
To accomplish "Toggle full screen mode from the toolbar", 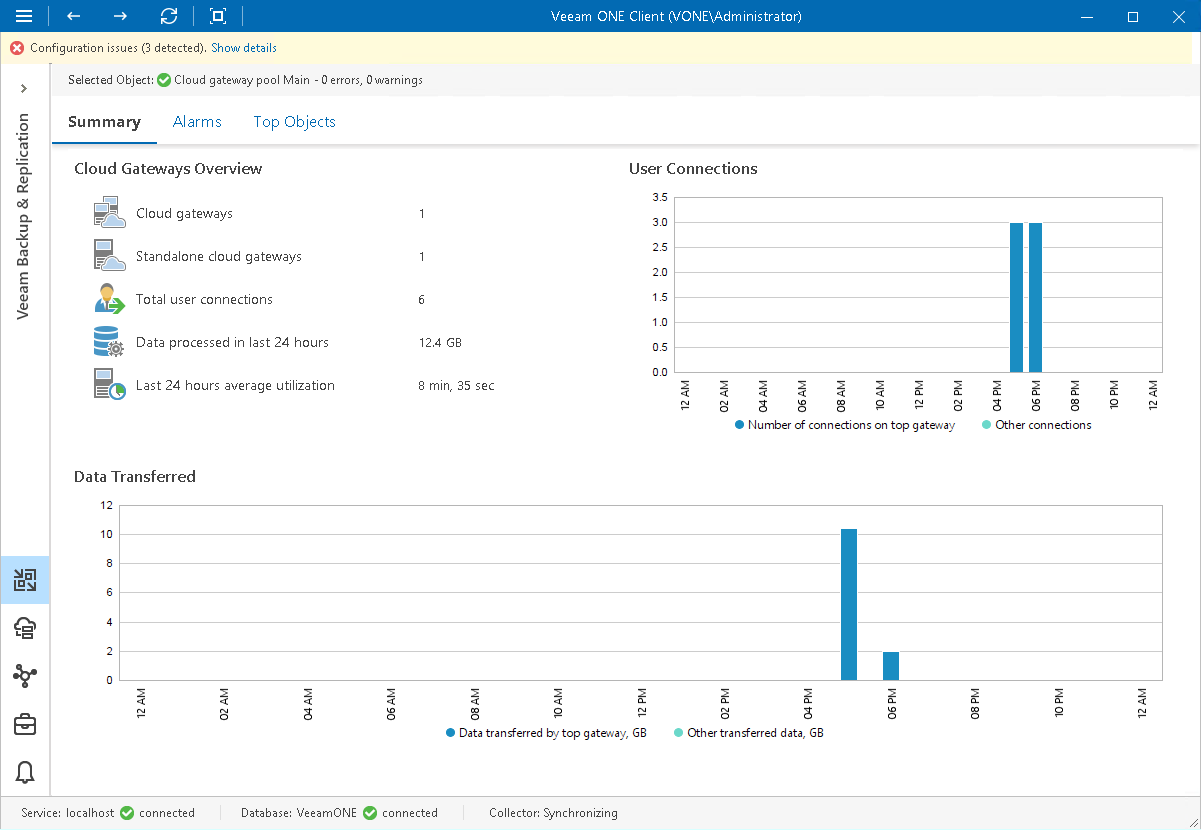I will click(217, 16).
